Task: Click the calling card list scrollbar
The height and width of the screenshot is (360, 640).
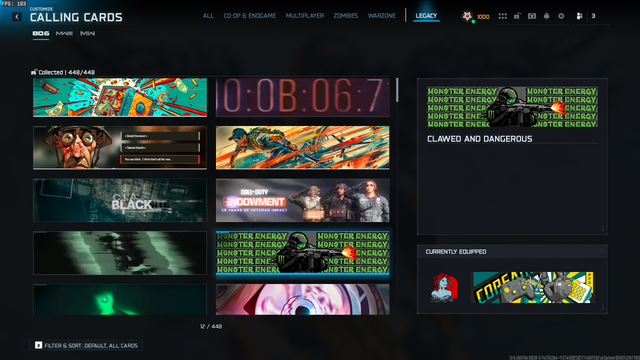Action: point(397,90)
